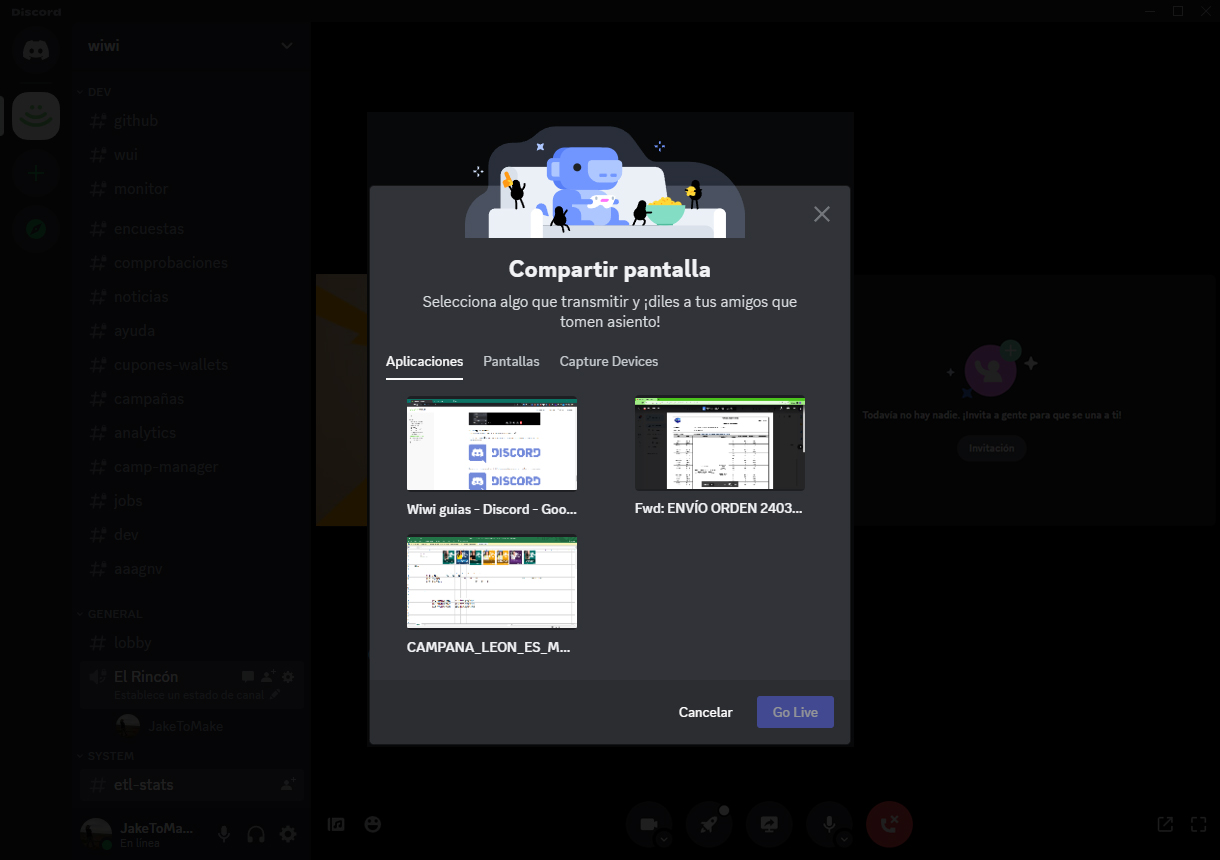Click the share your screen call control
The width and height of the screenshot is (1220, 860).
pyautogui.click(x=769, y=824)
